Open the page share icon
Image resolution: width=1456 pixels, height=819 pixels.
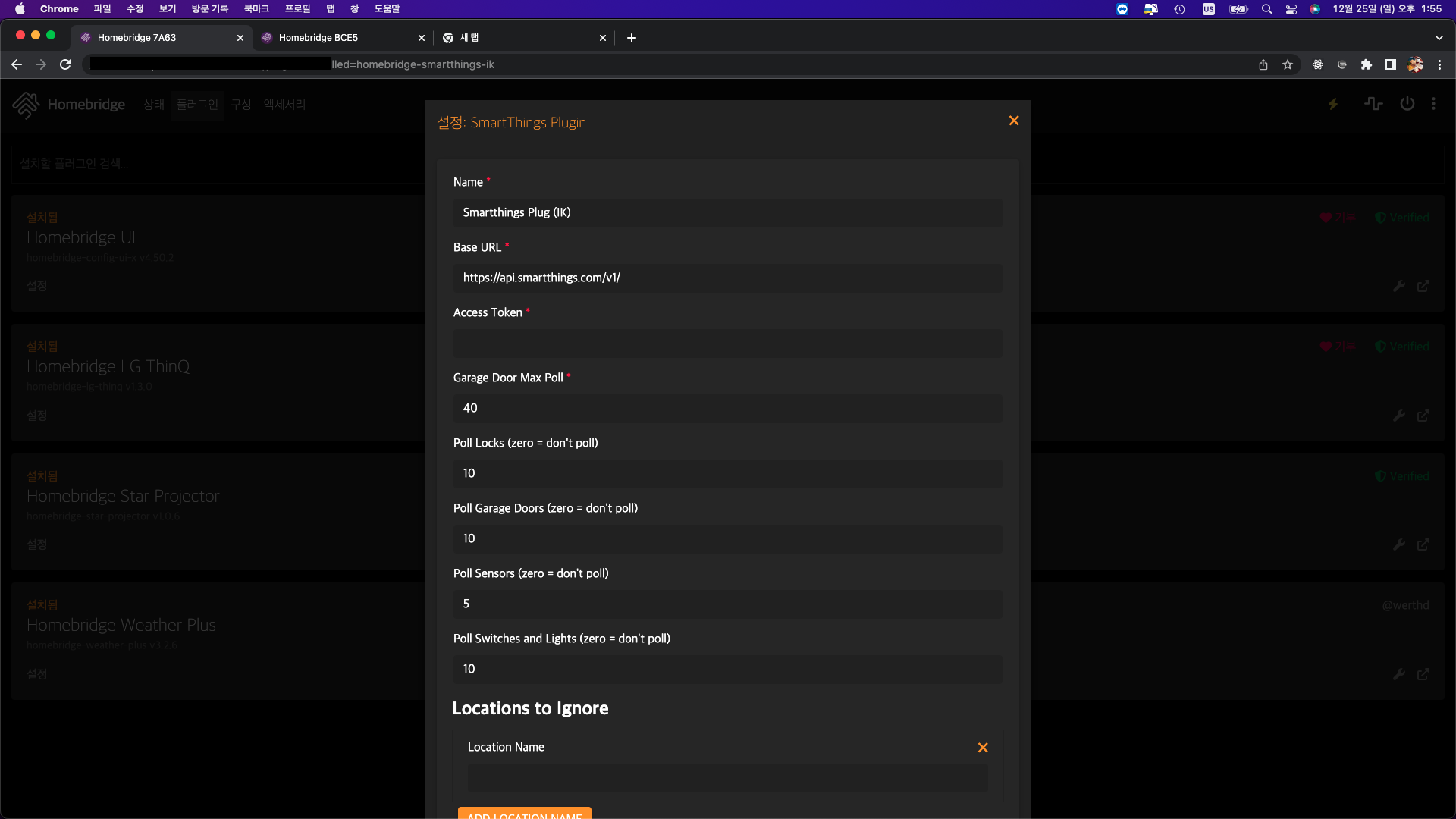pos(1263,64)
